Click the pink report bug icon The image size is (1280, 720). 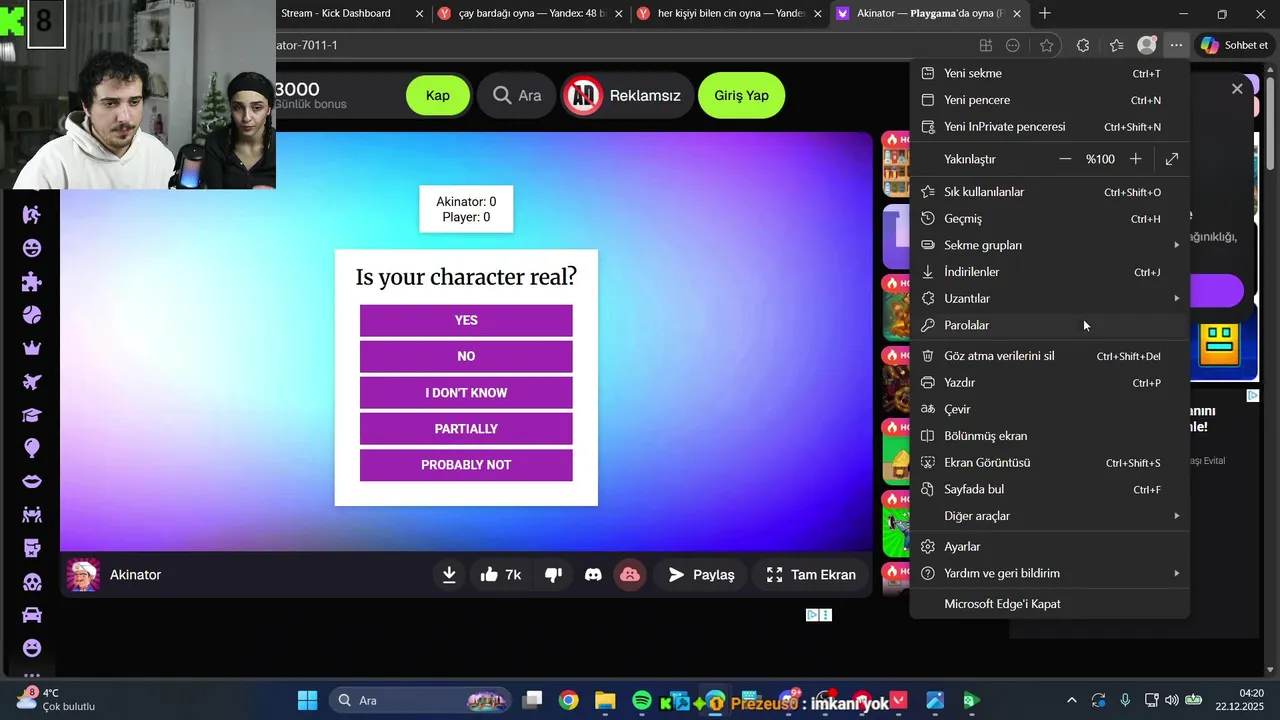coord(630,574)
